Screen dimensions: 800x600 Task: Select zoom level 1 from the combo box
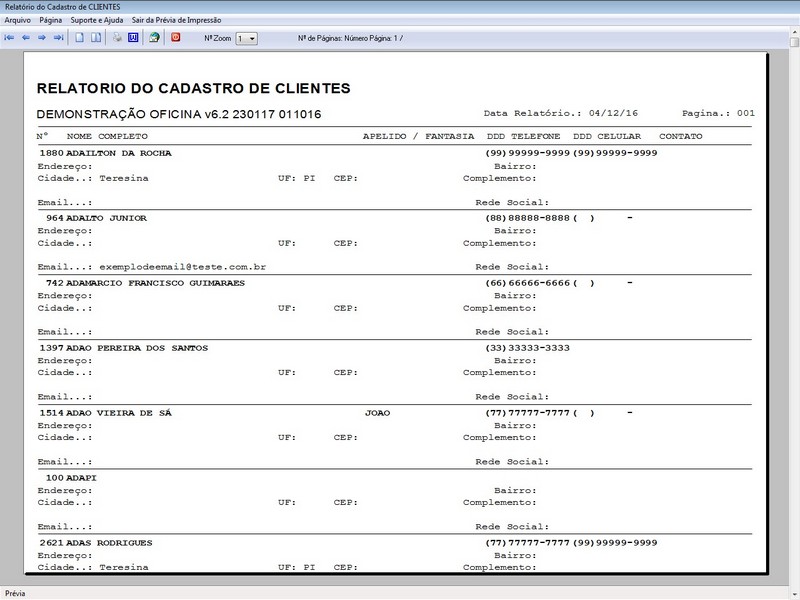[240, 38]
